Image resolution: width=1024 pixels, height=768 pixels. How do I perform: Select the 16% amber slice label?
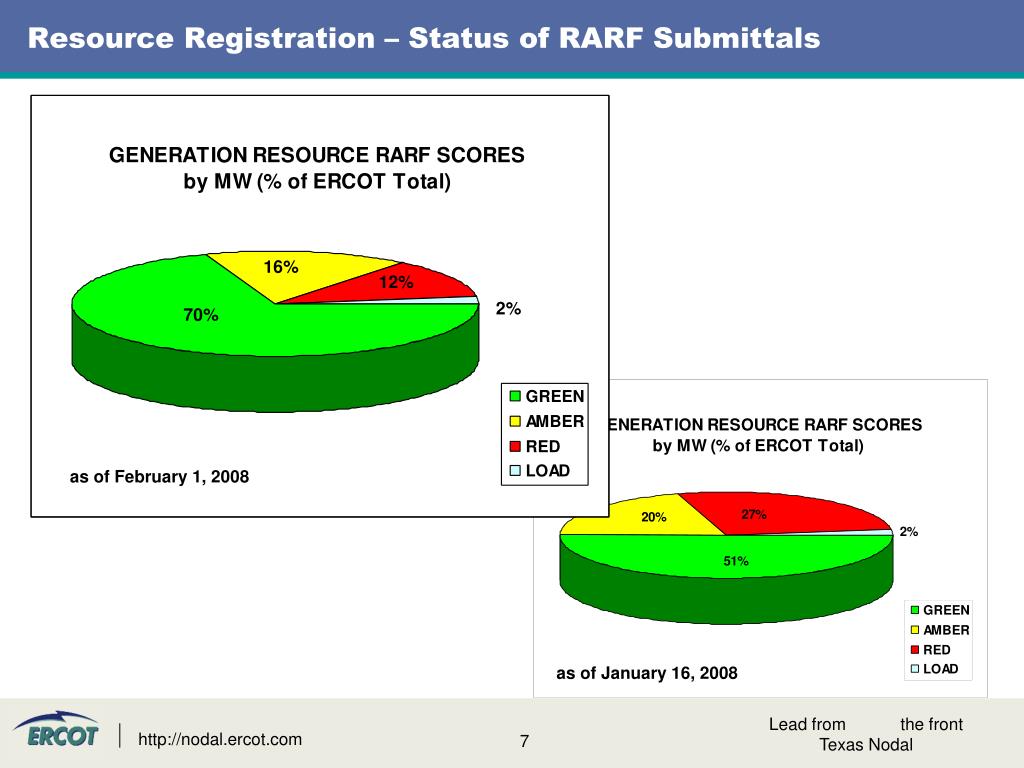click(x=281, y=266)
